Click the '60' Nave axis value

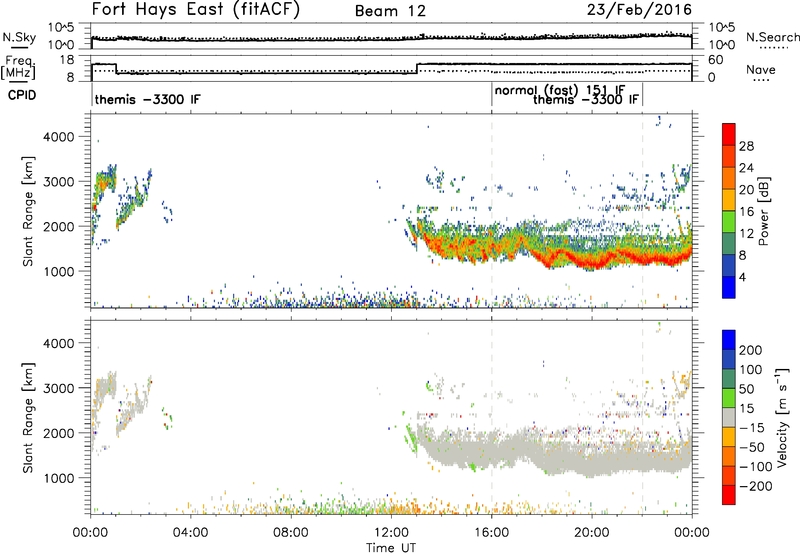pos(716,60)
